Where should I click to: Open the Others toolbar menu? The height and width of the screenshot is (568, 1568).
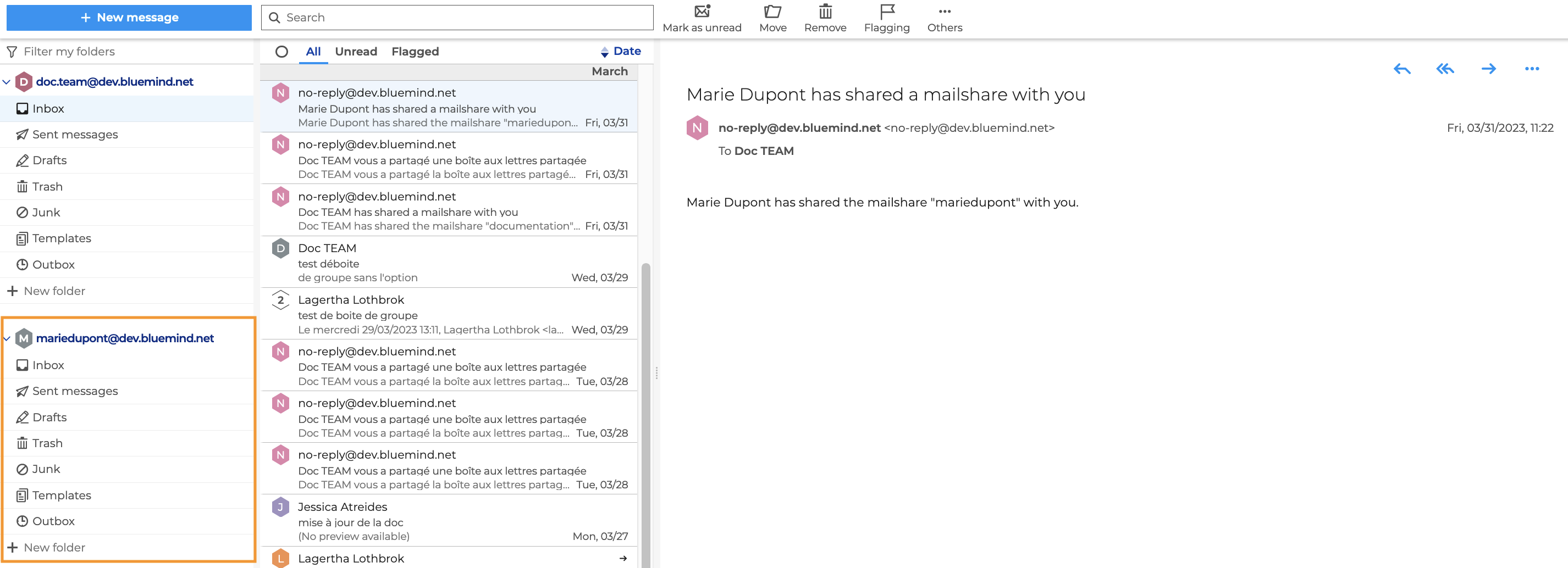click(x=944, y=18)
